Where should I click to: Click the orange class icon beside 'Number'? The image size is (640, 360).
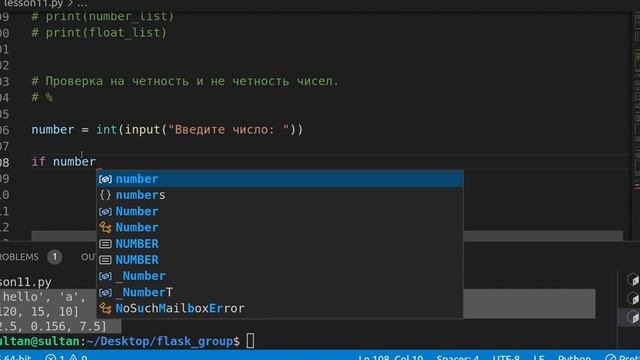[105, 227]
